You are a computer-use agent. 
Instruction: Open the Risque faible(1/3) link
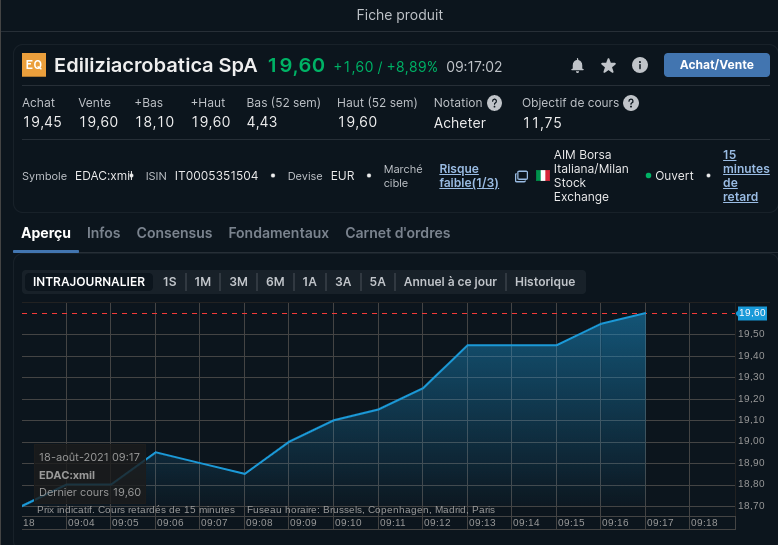click(x=468, y=176)
